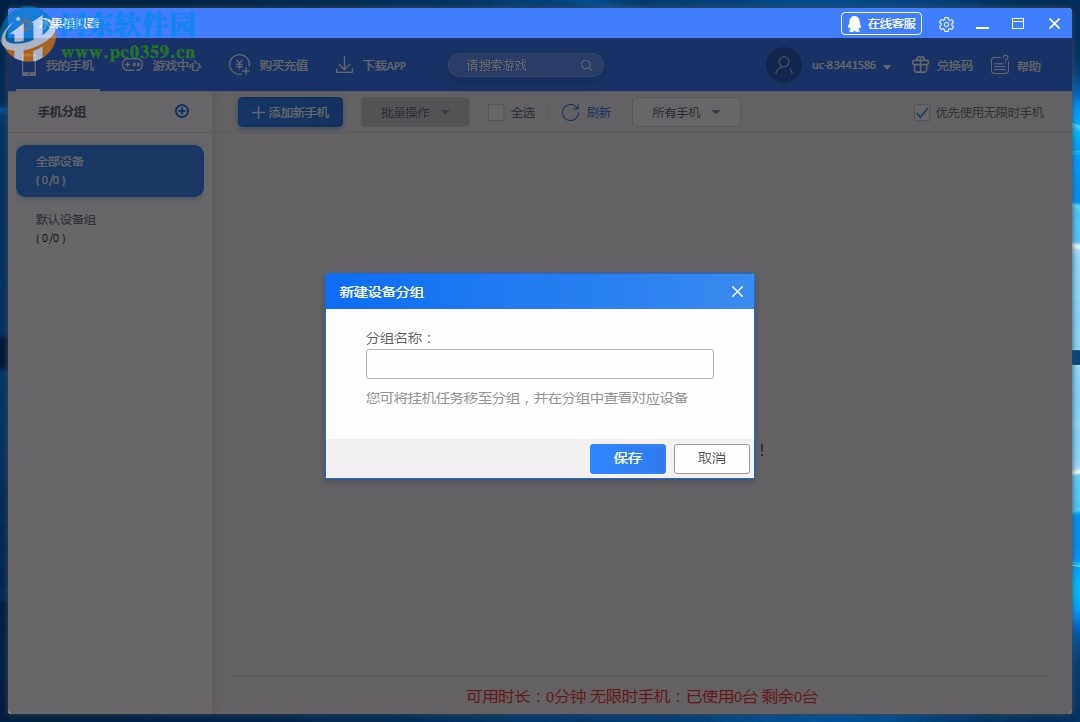
Task: Add a new phone group via plus icon
Action: 182,111
